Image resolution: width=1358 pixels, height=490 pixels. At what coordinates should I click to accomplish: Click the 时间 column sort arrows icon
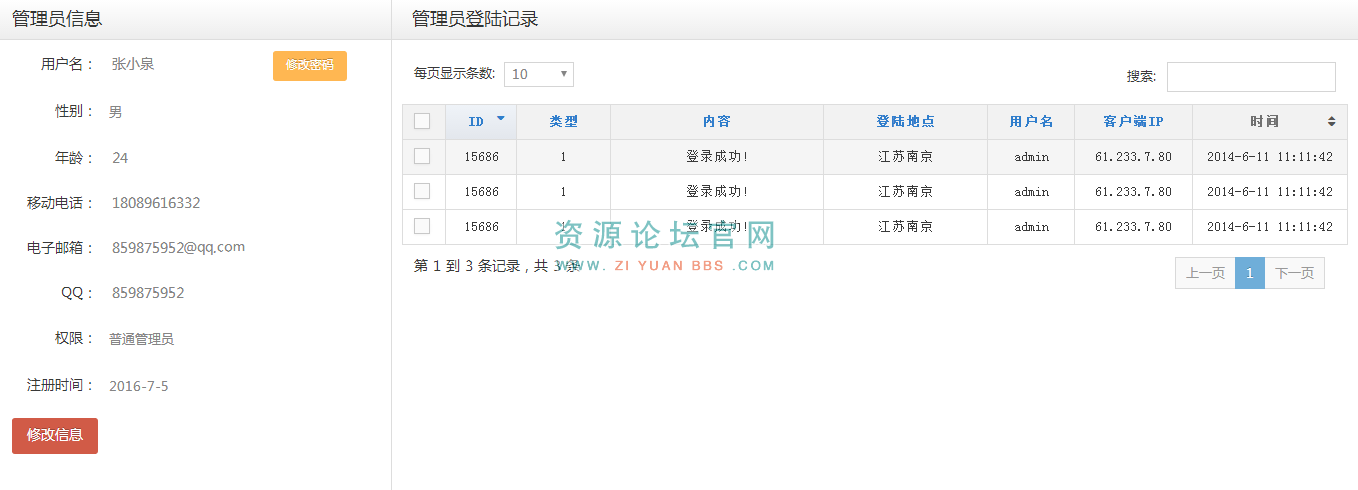[1331, 121]
